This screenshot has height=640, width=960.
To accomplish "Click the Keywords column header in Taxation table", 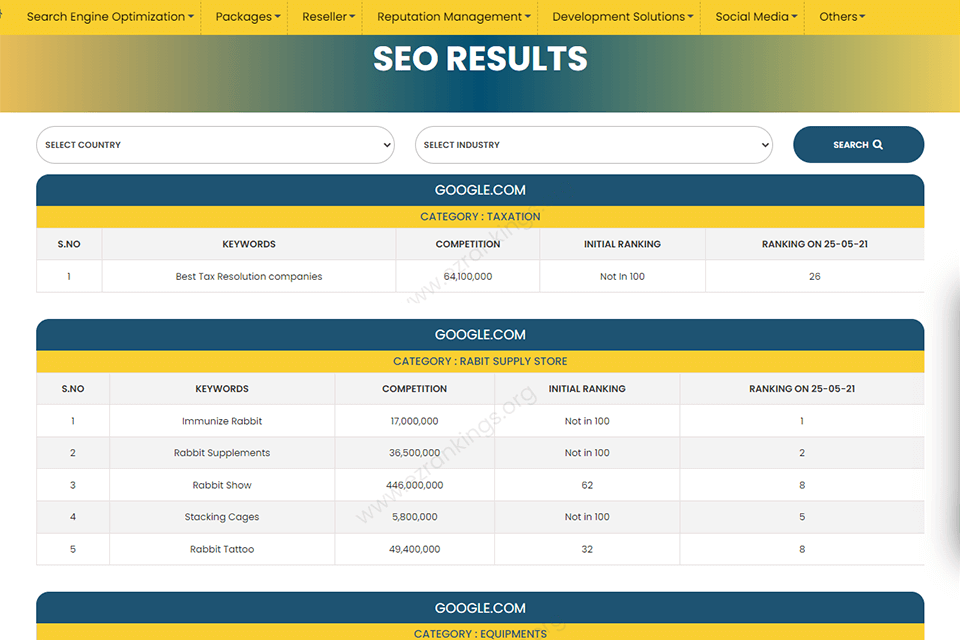I will pos(249,244).
